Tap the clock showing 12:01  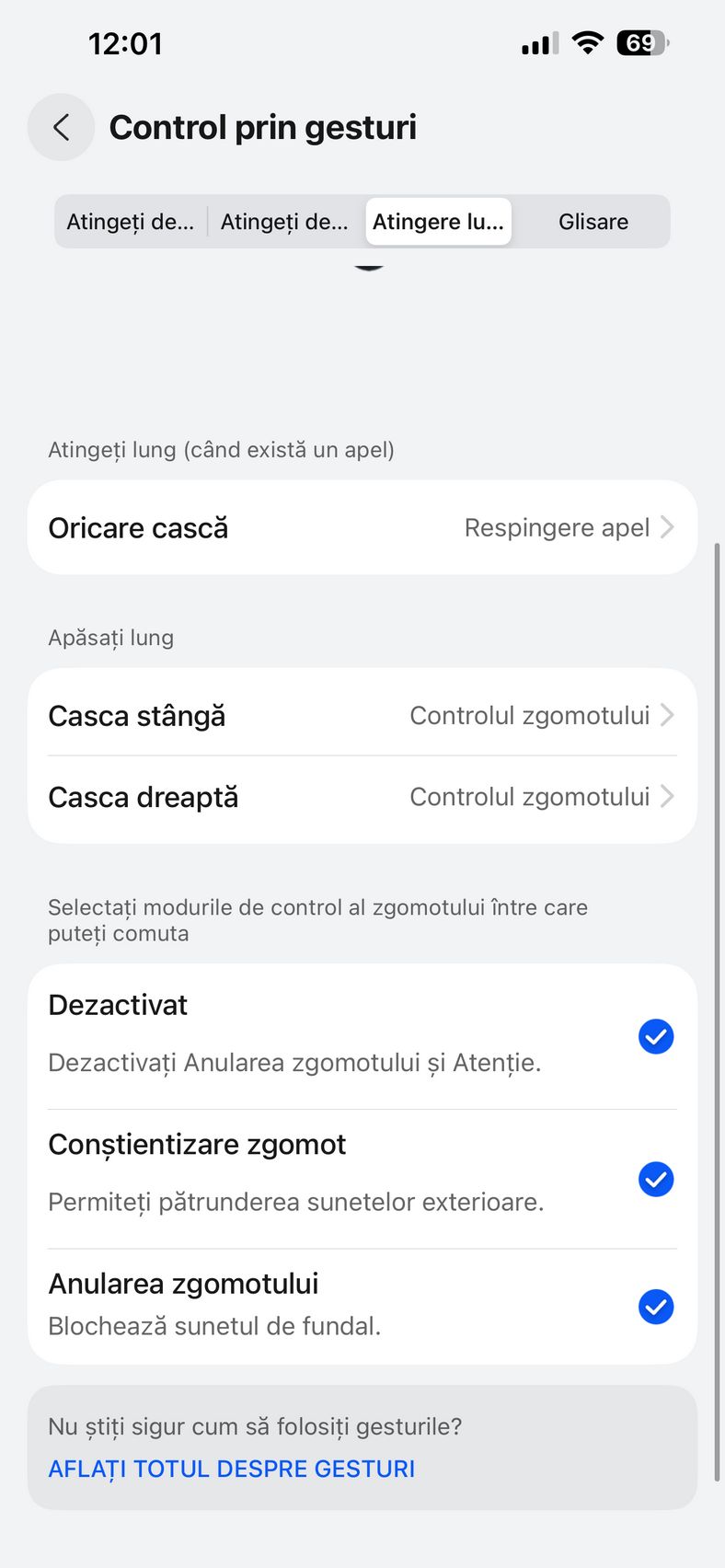tap(125, 43)
